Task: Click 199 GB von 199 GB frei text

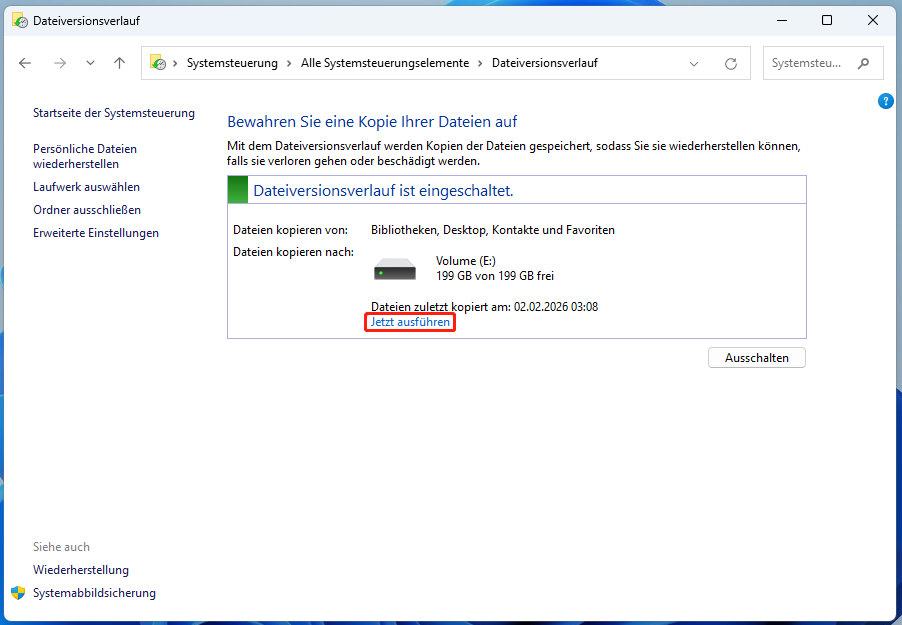Action: tap(495, 276)
